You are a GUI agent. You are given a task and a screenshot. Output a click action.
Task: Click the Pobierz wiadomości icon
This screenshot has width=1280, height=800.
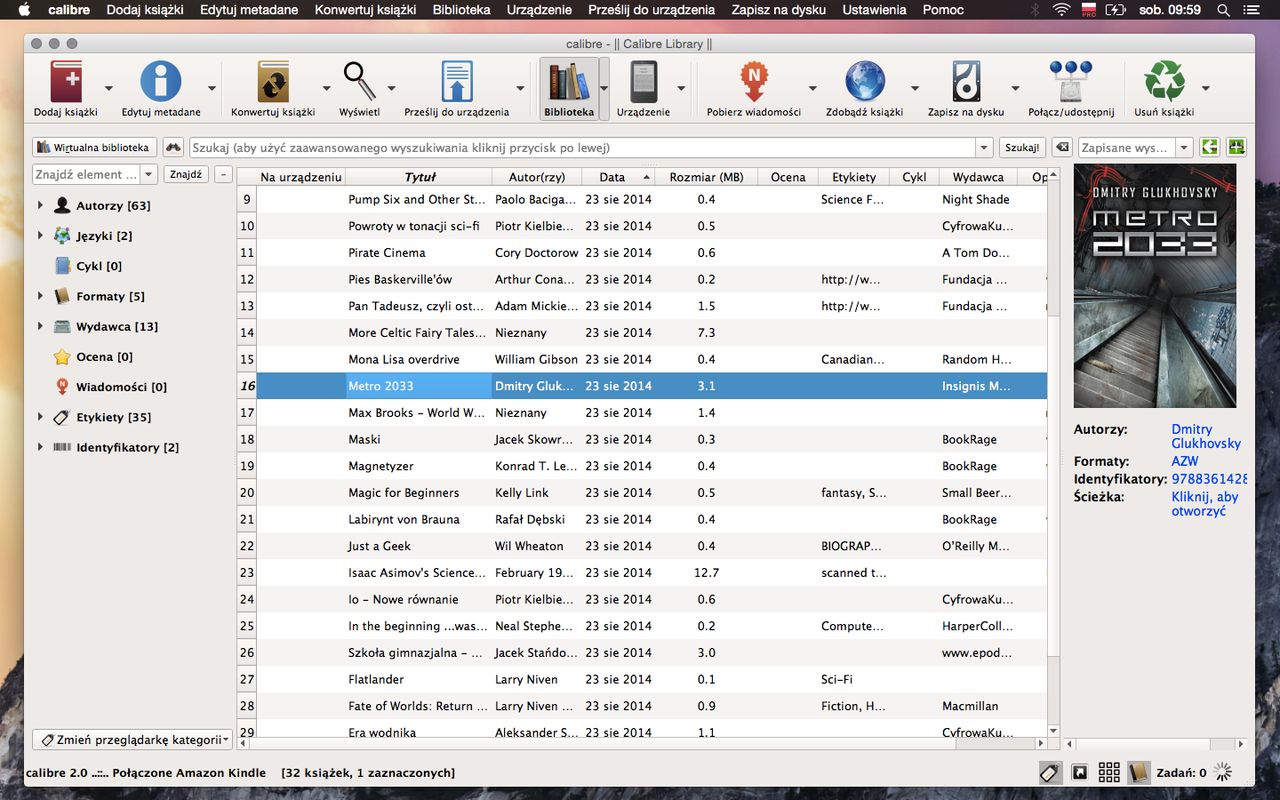pyautogui.click(x=754, y=82)
